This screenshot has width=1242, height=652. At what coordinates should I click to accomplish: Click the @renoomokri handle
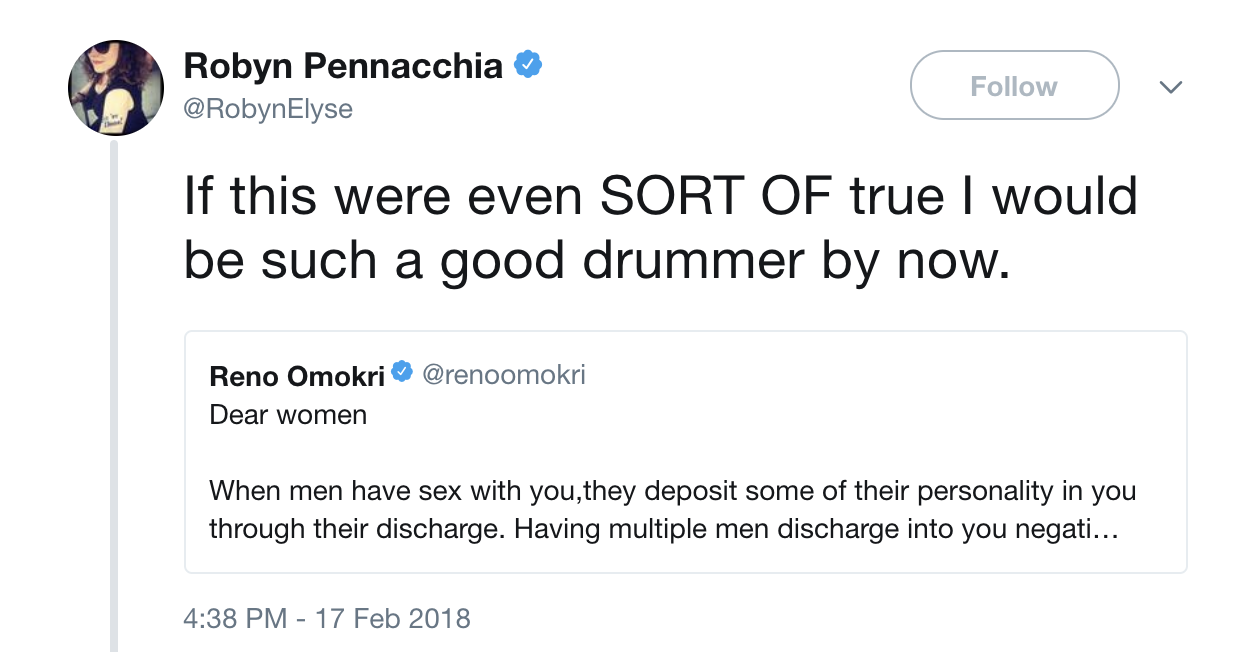504,375
